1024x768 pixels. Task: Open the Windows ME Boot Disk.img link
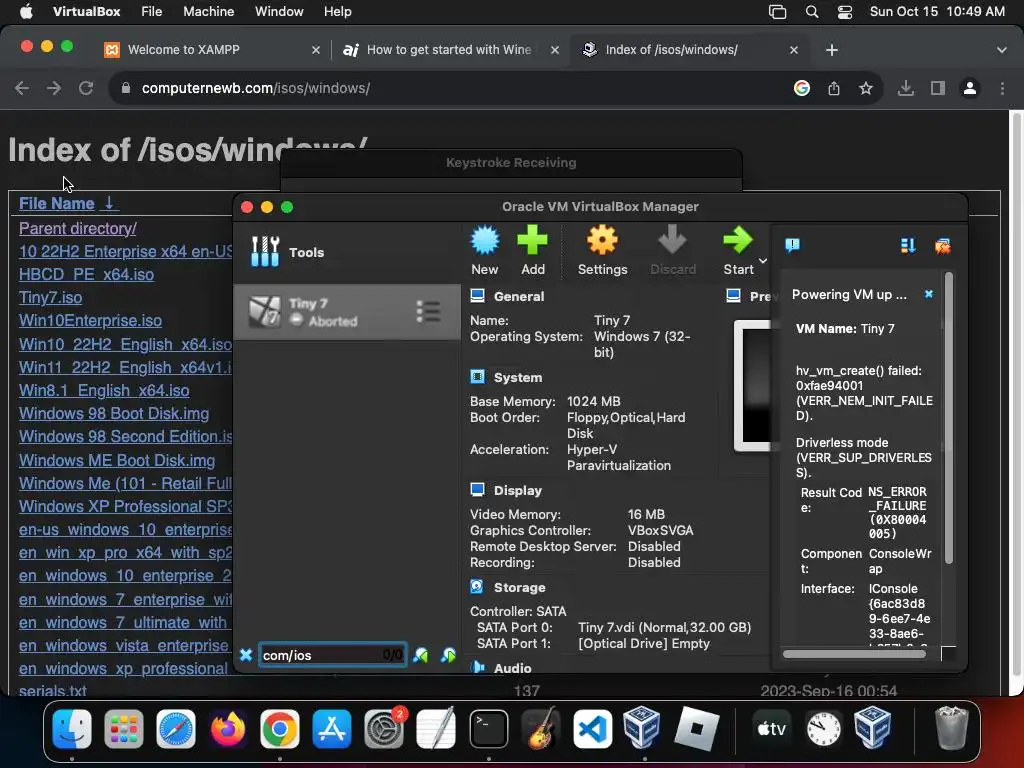117,460
